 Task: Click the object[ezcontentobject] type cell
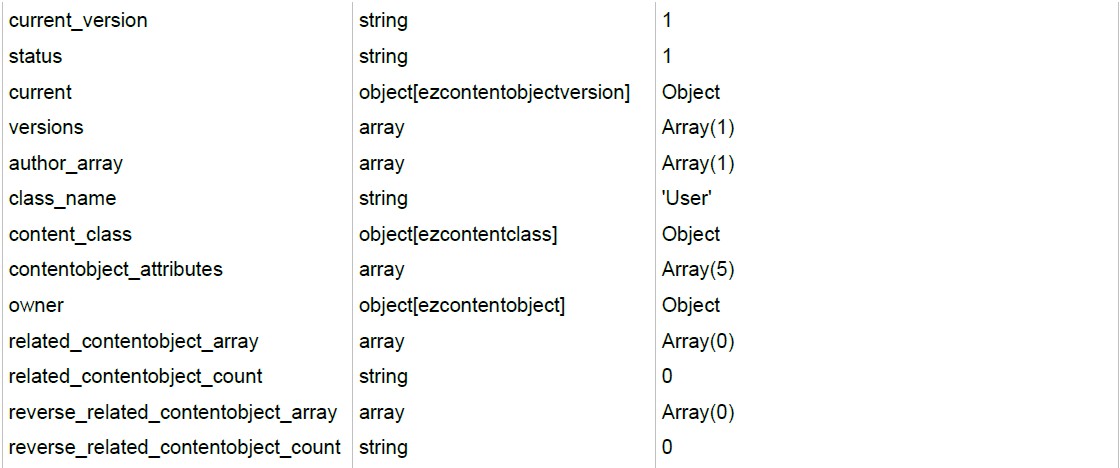click(x=461, y=306)
